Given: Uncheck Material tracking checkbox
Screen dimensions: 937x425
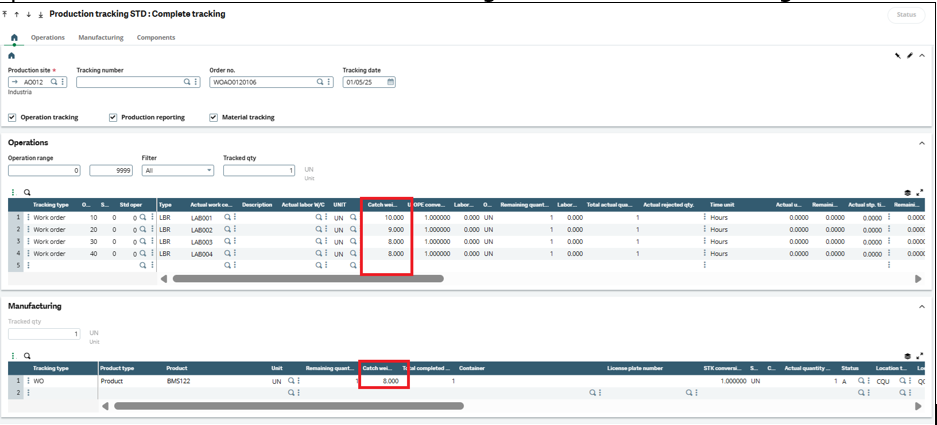Looking at the screenshot, I should pyautogui.click(x=213, y=117).
